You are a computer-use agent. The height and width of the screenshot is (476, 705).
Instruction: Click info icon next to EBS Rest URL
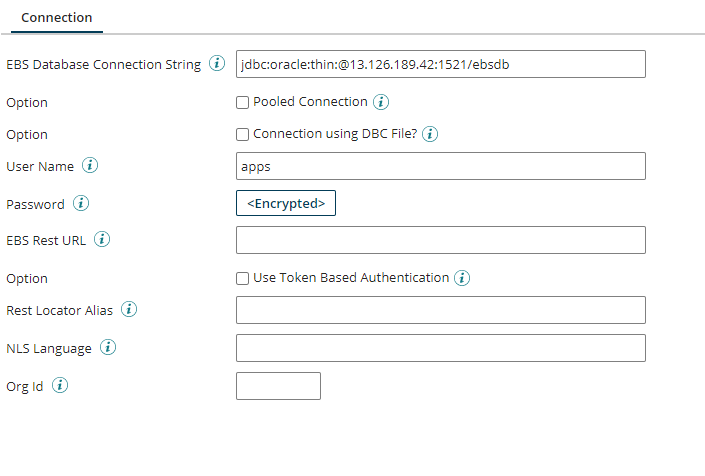click(102, 239)
